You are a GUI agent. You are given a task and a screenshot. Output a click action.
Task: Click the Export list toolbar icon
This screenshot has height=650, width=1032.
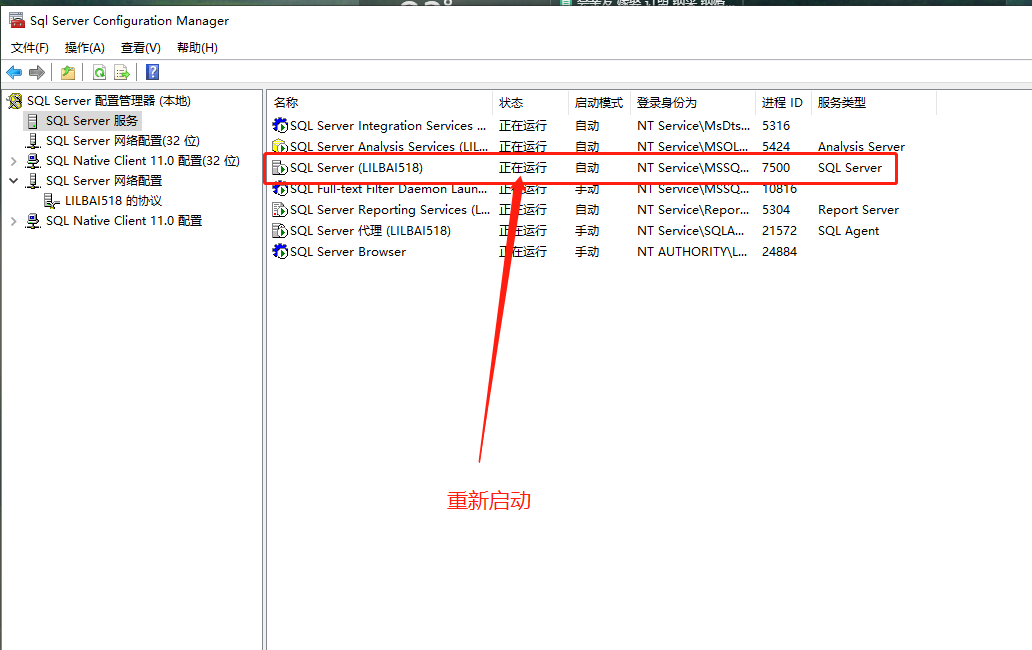[122, 72]
